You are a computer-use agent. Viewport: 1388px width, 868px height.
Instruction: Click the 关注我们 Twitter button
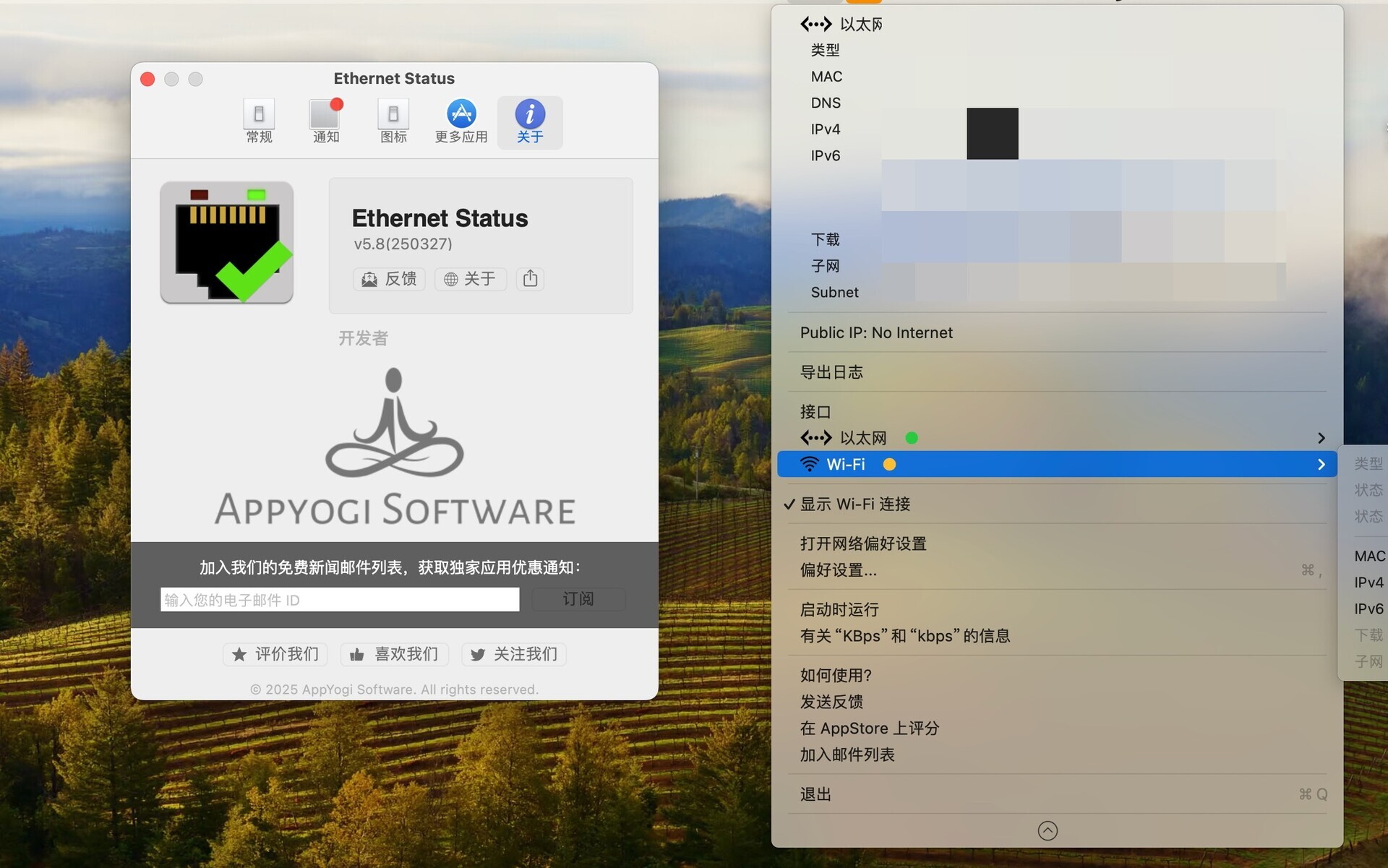(514, 654)
